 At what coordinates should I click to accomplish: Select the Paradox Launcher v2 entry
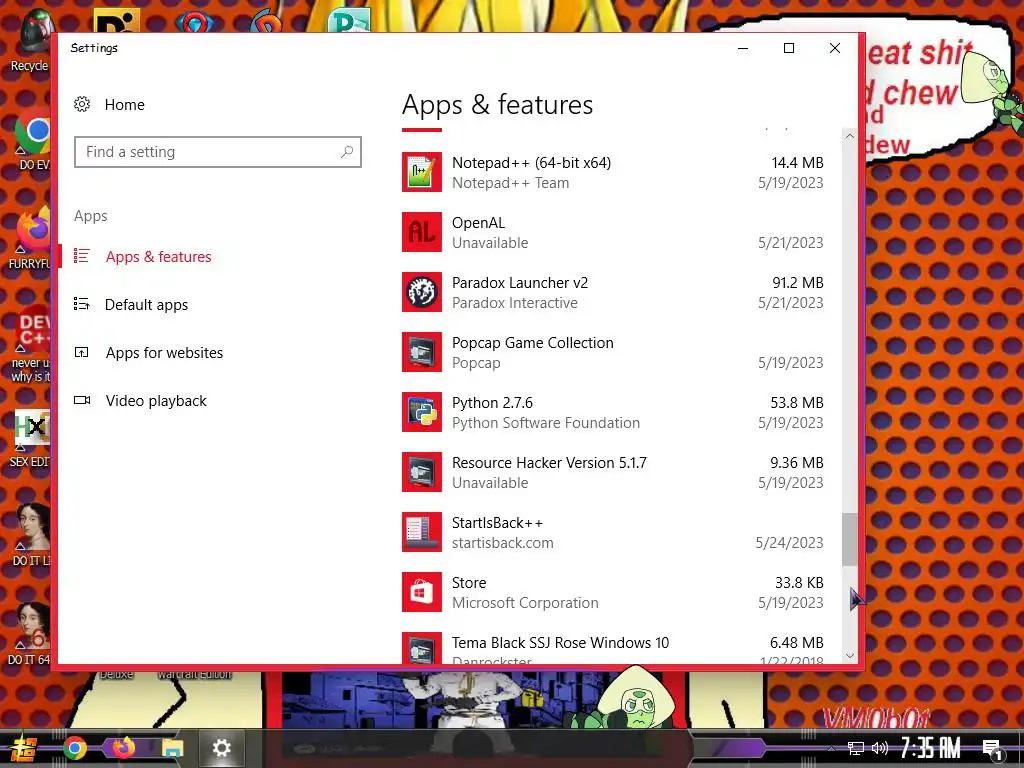point(613,293)
